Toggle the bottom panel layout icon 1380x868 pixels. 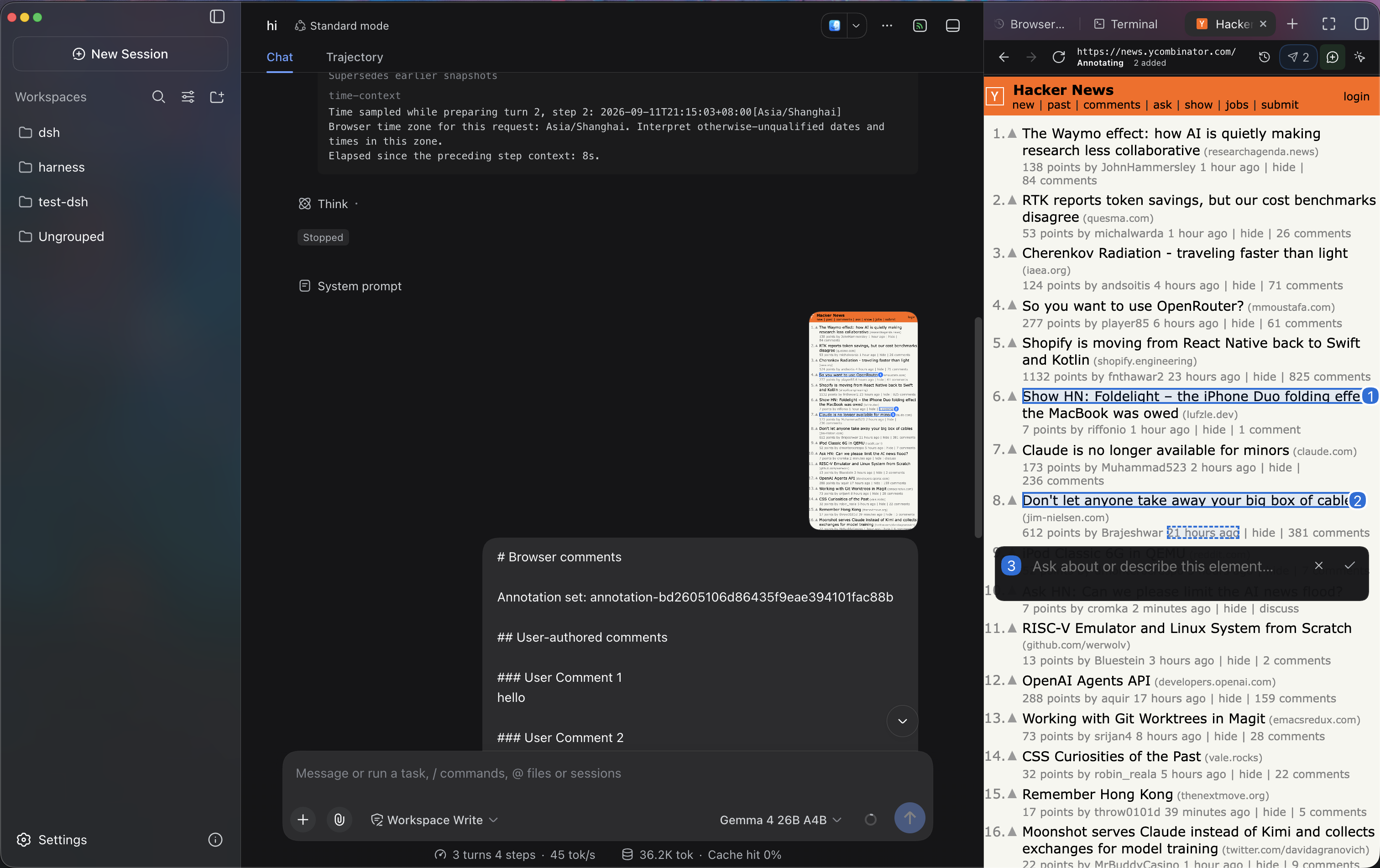tap(952, 25)
